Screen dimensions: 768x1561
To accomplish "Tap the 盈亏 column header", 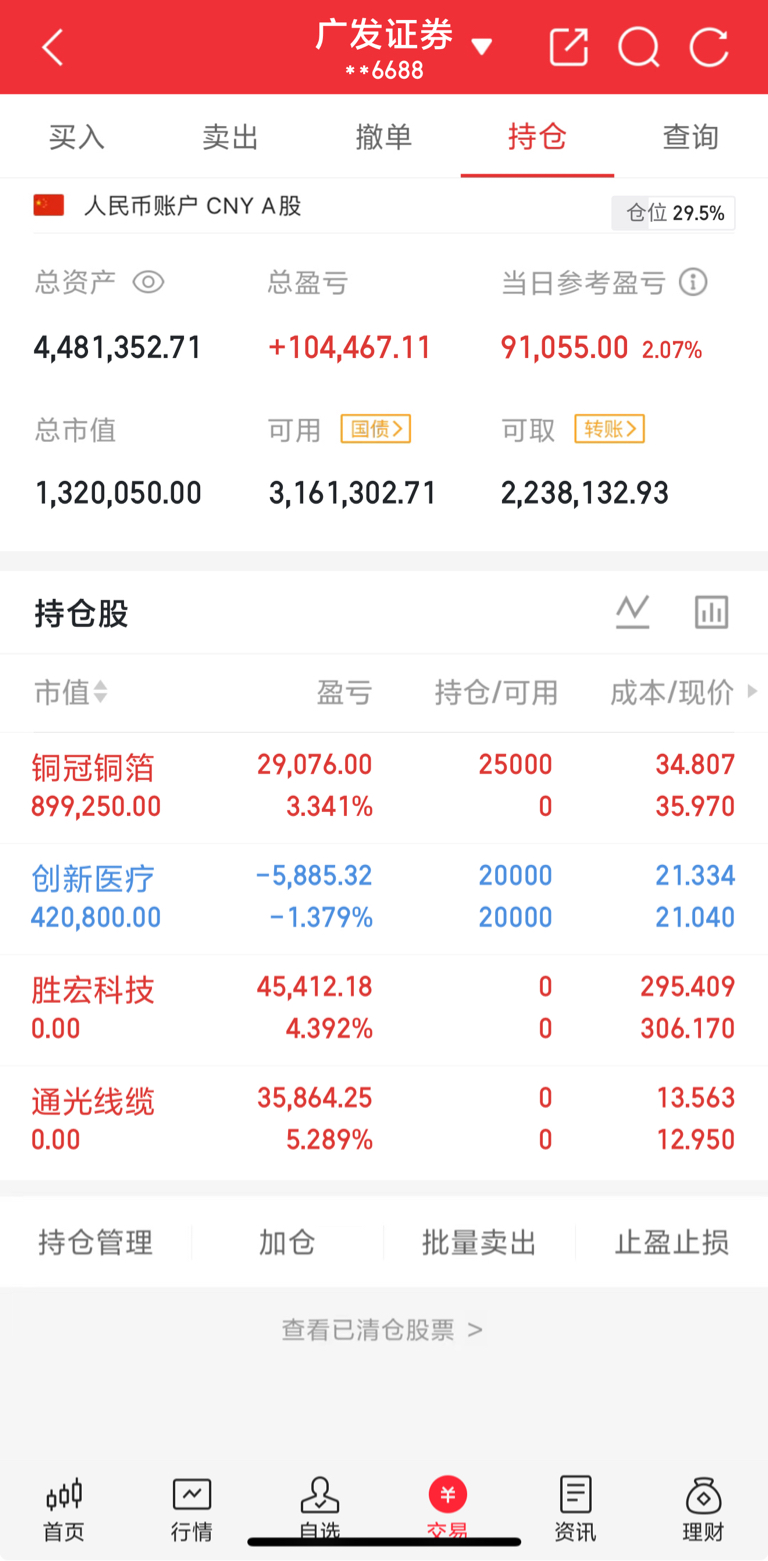I will pyautogui.click(x=345, y=692).
